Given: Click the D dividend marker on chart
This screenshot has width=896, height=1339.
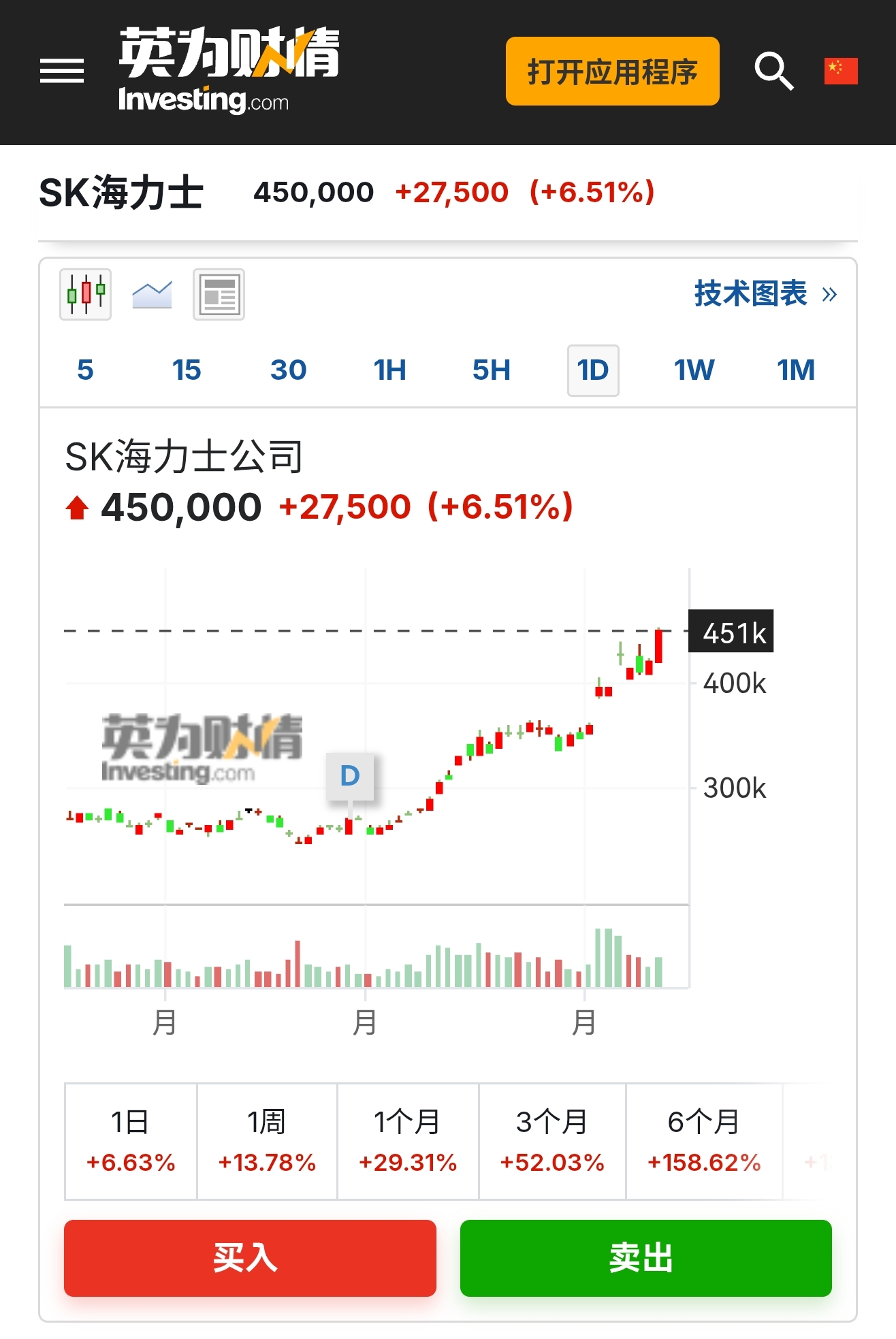Looking at the screenshot, I should 349,776.
